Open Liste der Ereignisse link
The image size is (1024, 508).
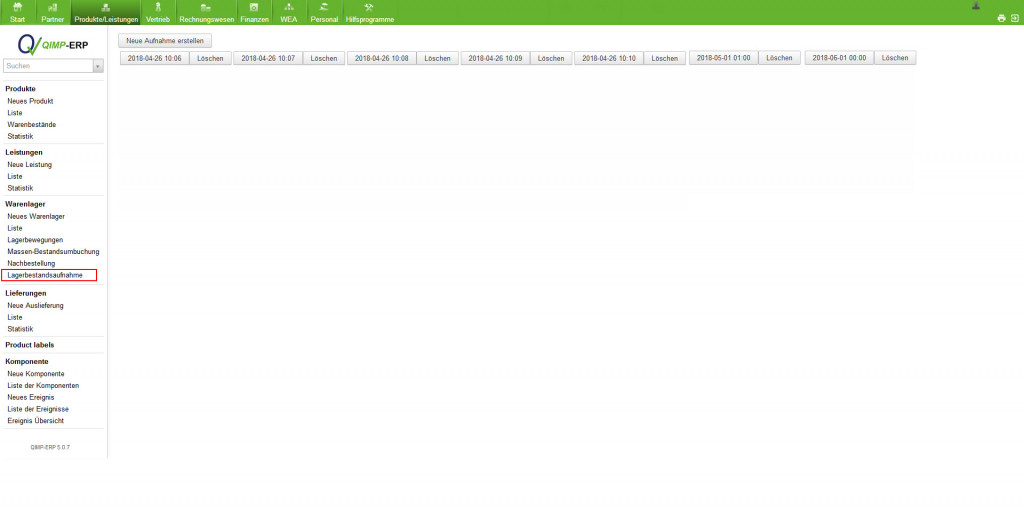[38, 409]
